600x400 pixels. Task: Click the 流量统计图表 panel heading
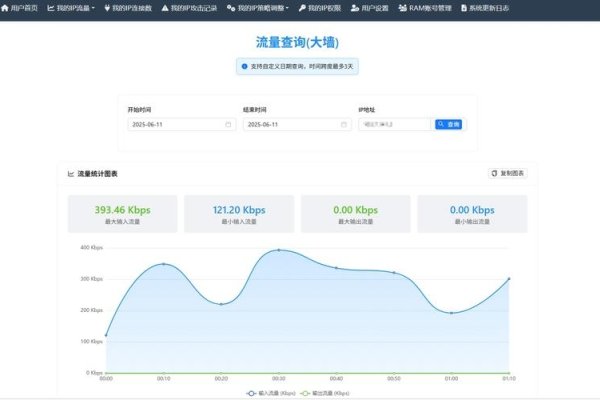pyautogui.click(x=93, y=174)
